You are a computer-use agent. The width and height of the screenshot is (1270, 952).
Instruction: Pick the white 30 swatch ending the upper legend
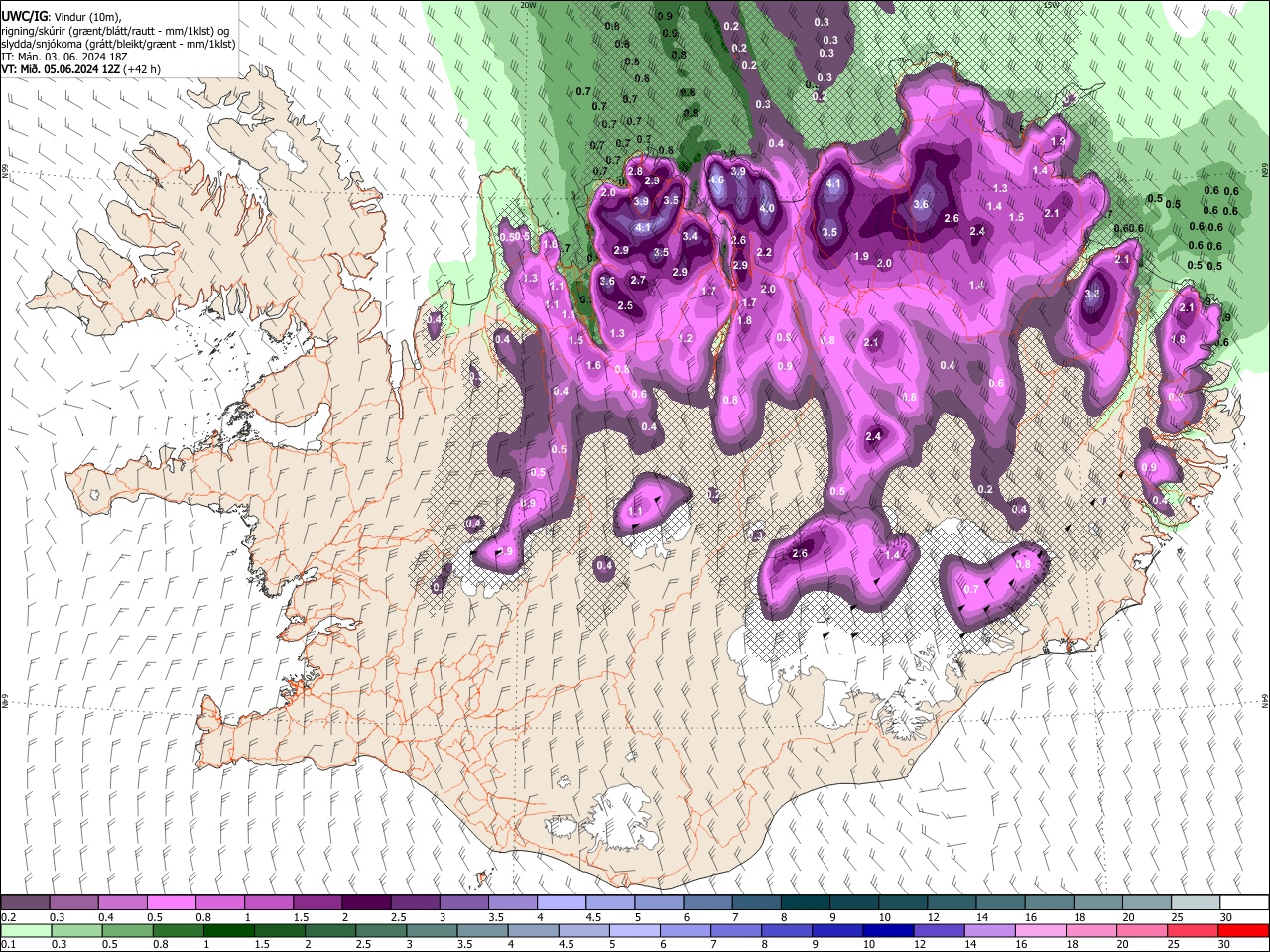click(1242, 903)
